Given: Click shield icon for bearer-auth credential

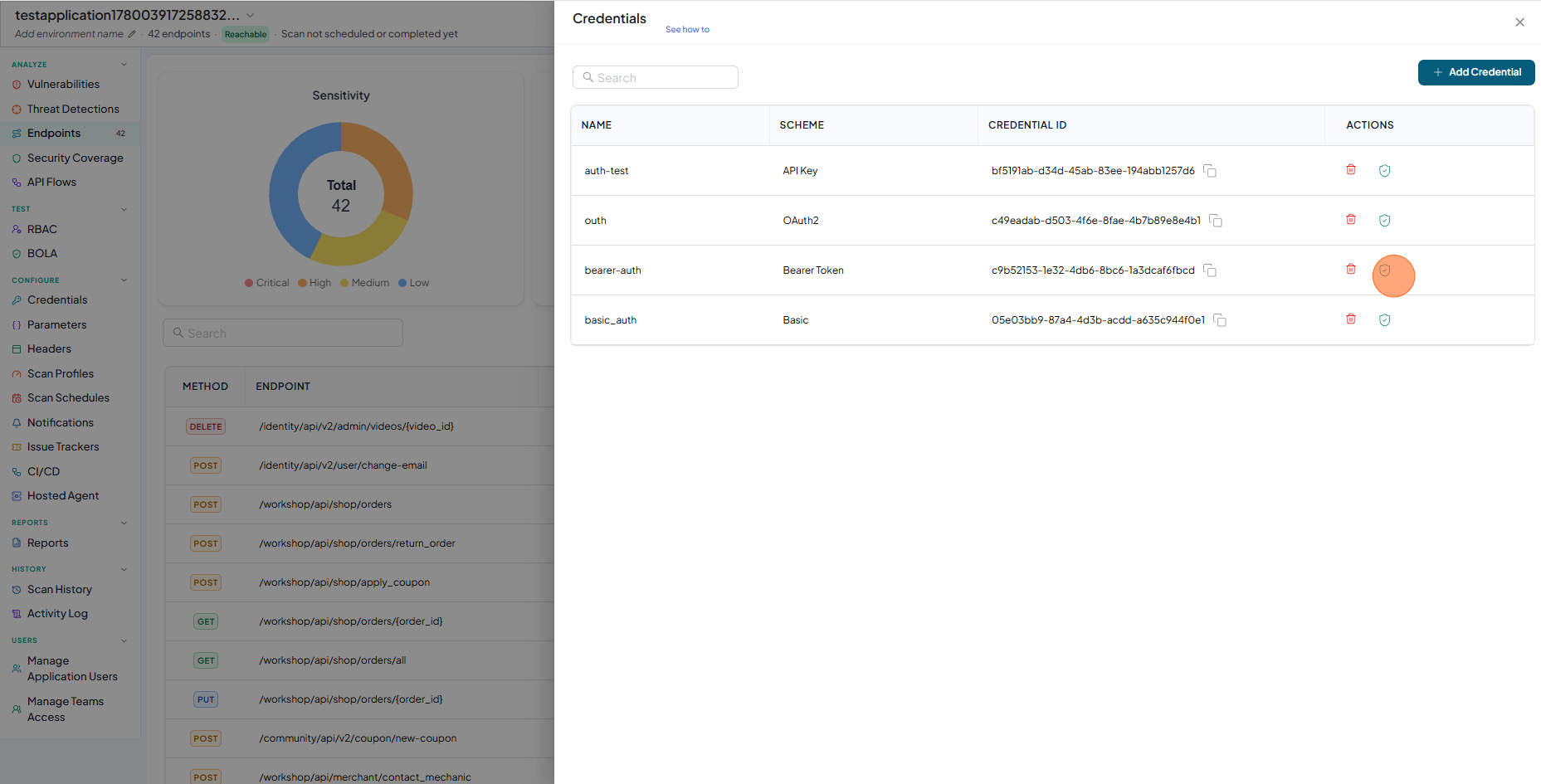Looking at the screenshot, I should pos(1384,270).
